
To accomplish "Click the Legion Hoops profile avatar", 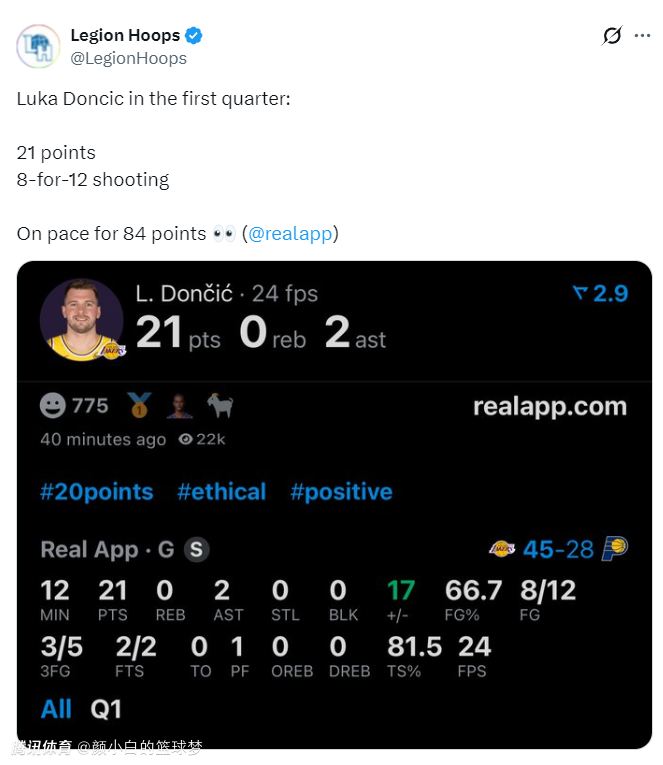I will point(38,46).
